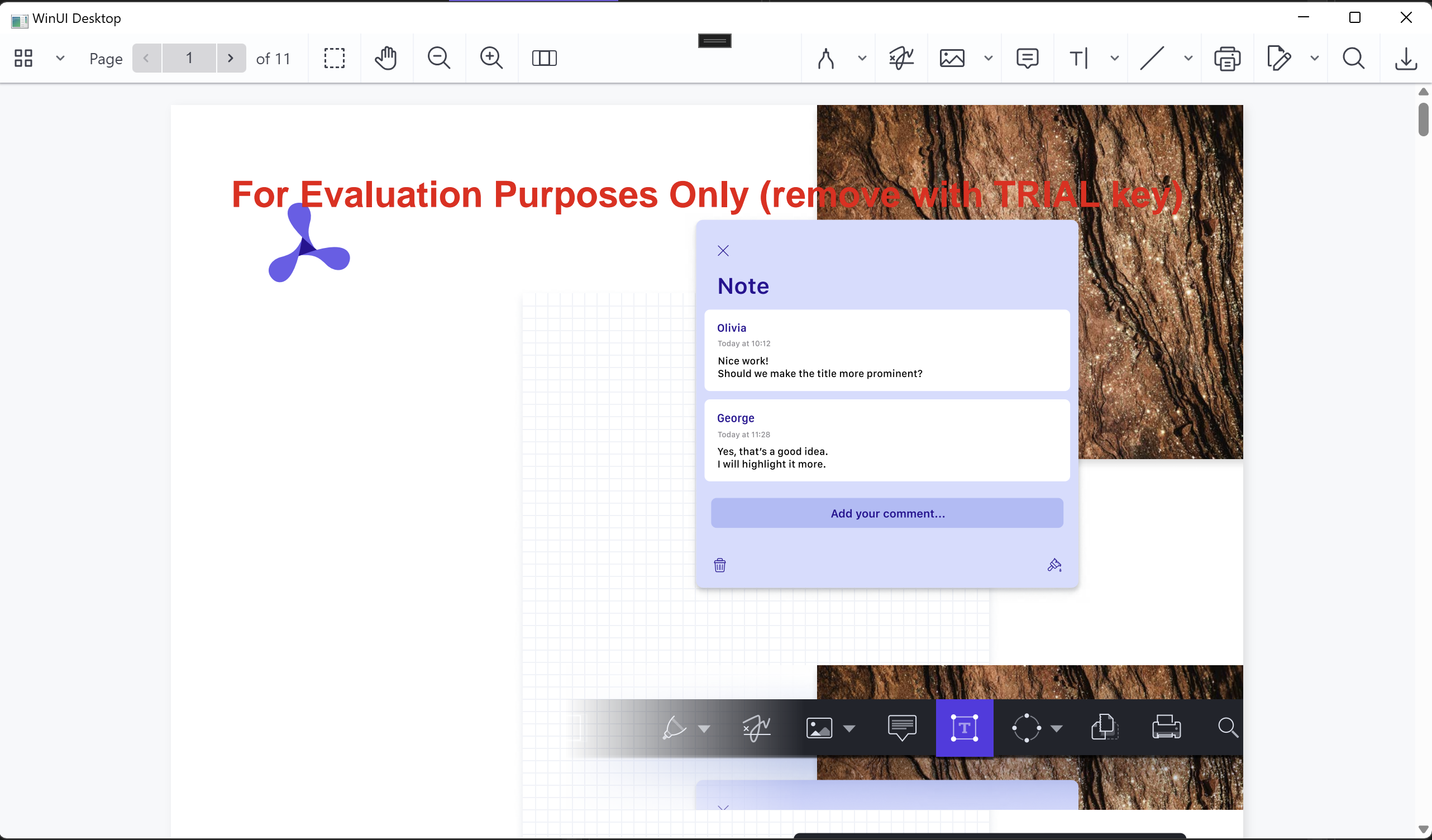Download the current document
Image resolution: width=1432 pixels, height=840 pixels.
1406,58
